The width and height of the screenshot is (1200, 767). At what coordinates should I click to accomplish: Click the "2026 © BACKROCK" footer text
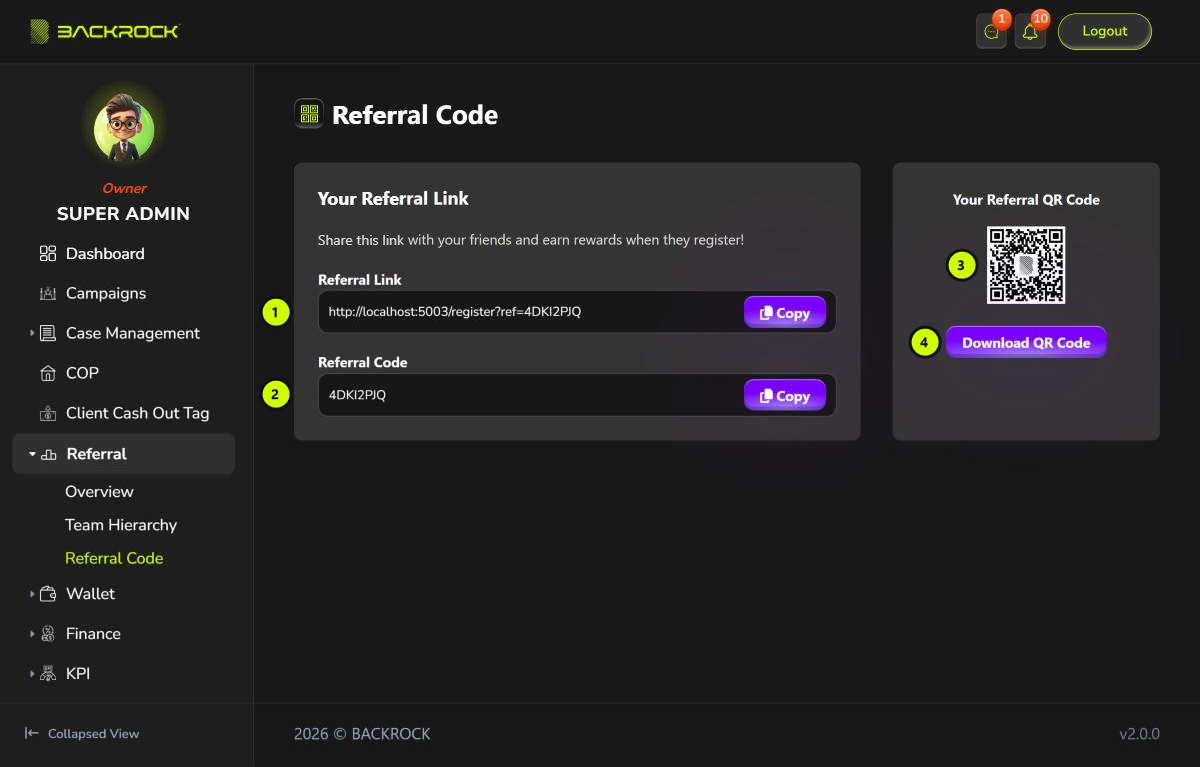(x=362, y=734)
